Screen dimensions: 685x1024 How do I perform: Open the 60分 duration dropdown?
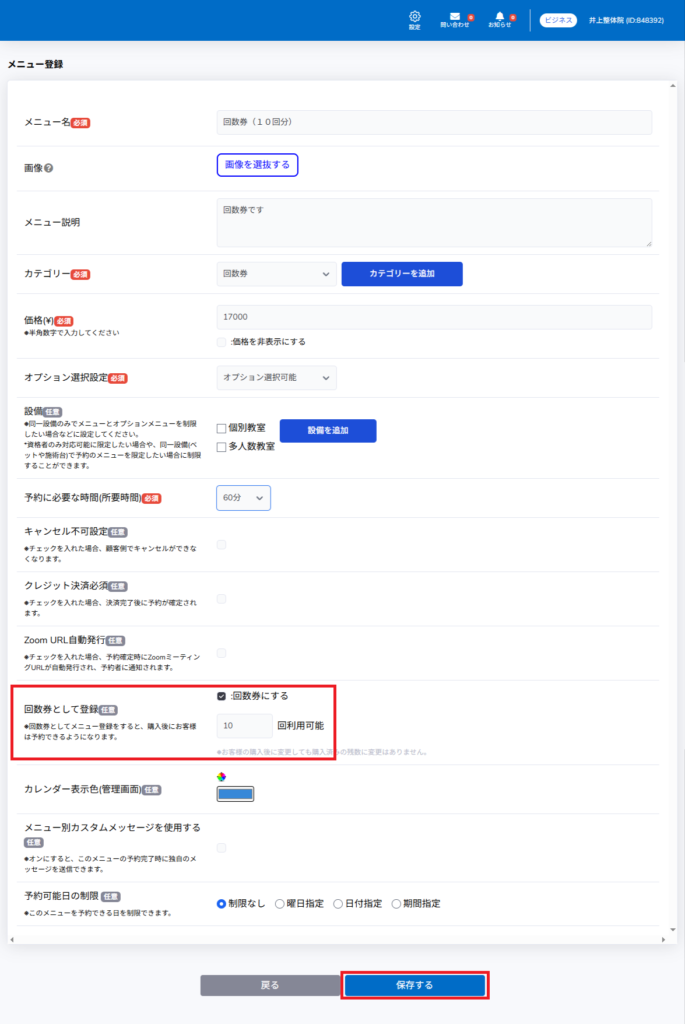(x=243, y=498)
